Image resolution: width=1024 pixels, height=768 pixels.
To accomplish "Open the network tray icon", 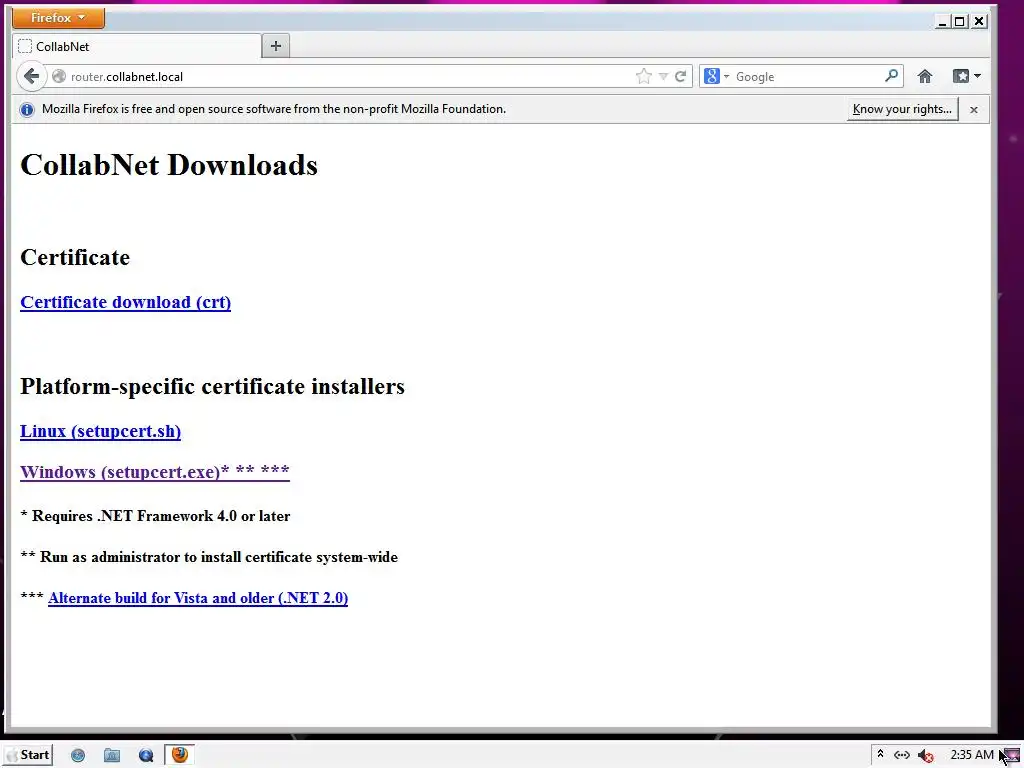I will tap(902, 755).
